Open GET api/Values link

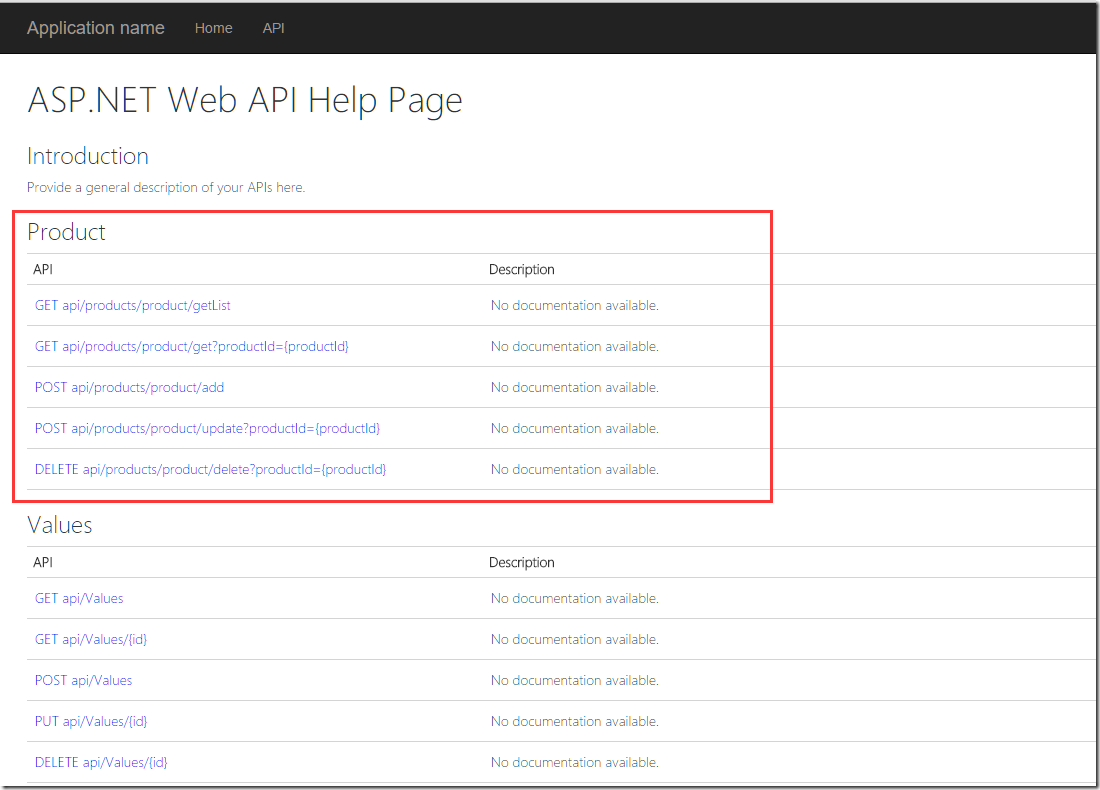(79, 598)
